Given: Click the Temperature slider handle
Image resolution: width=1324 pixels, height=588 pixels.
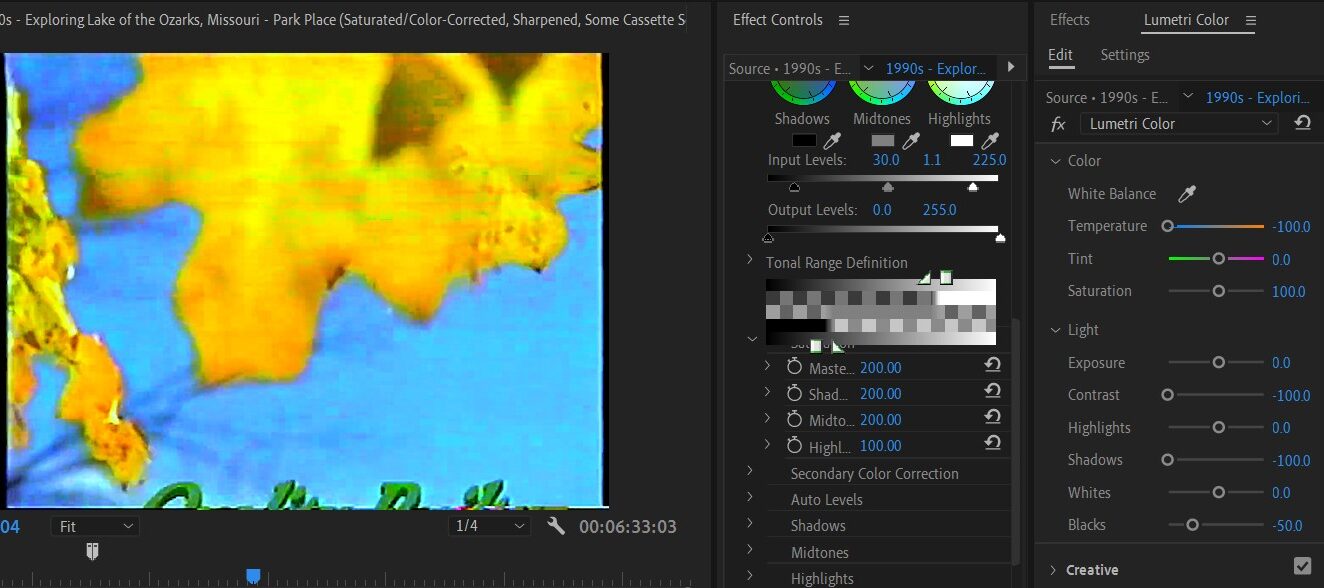Looking at the screenshot, I should (1167, 227).
